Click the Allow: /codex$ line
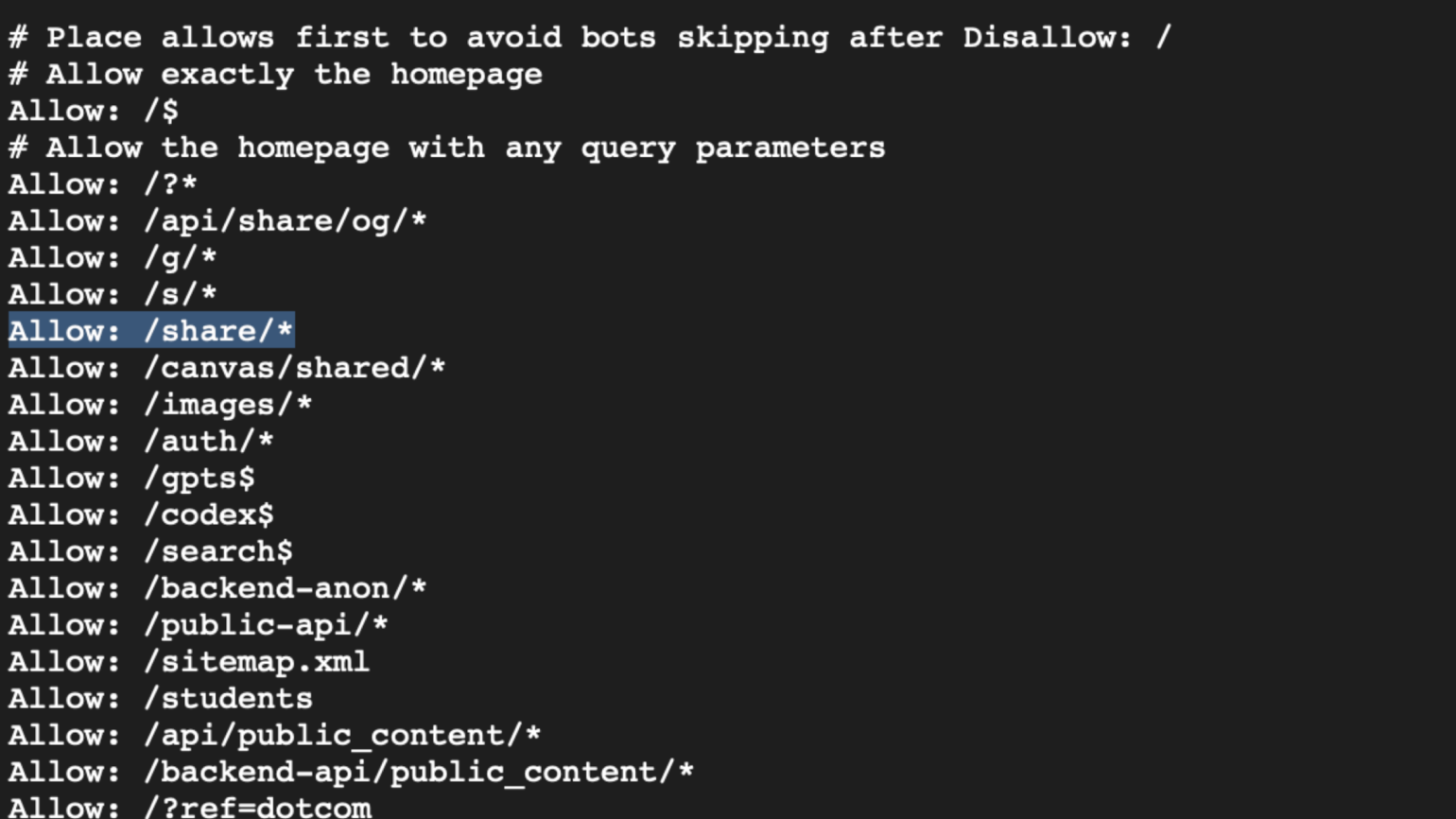 [142, 515]
